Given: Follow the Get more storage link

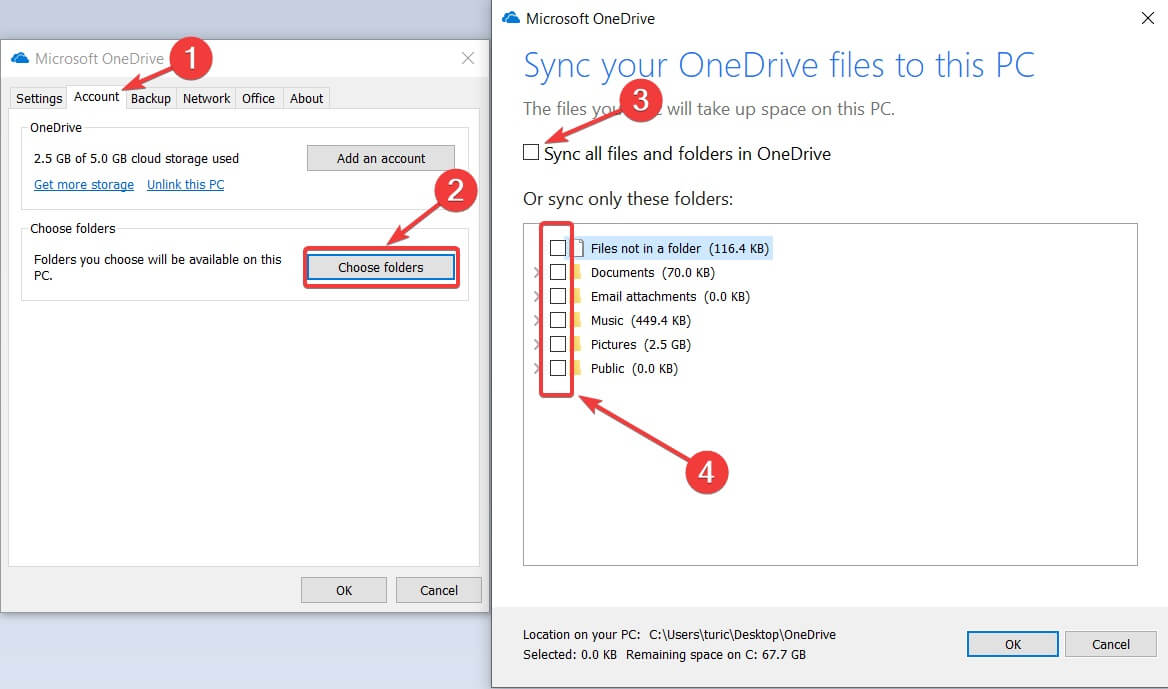Looking at the screenshot, I should pos(83,185).
